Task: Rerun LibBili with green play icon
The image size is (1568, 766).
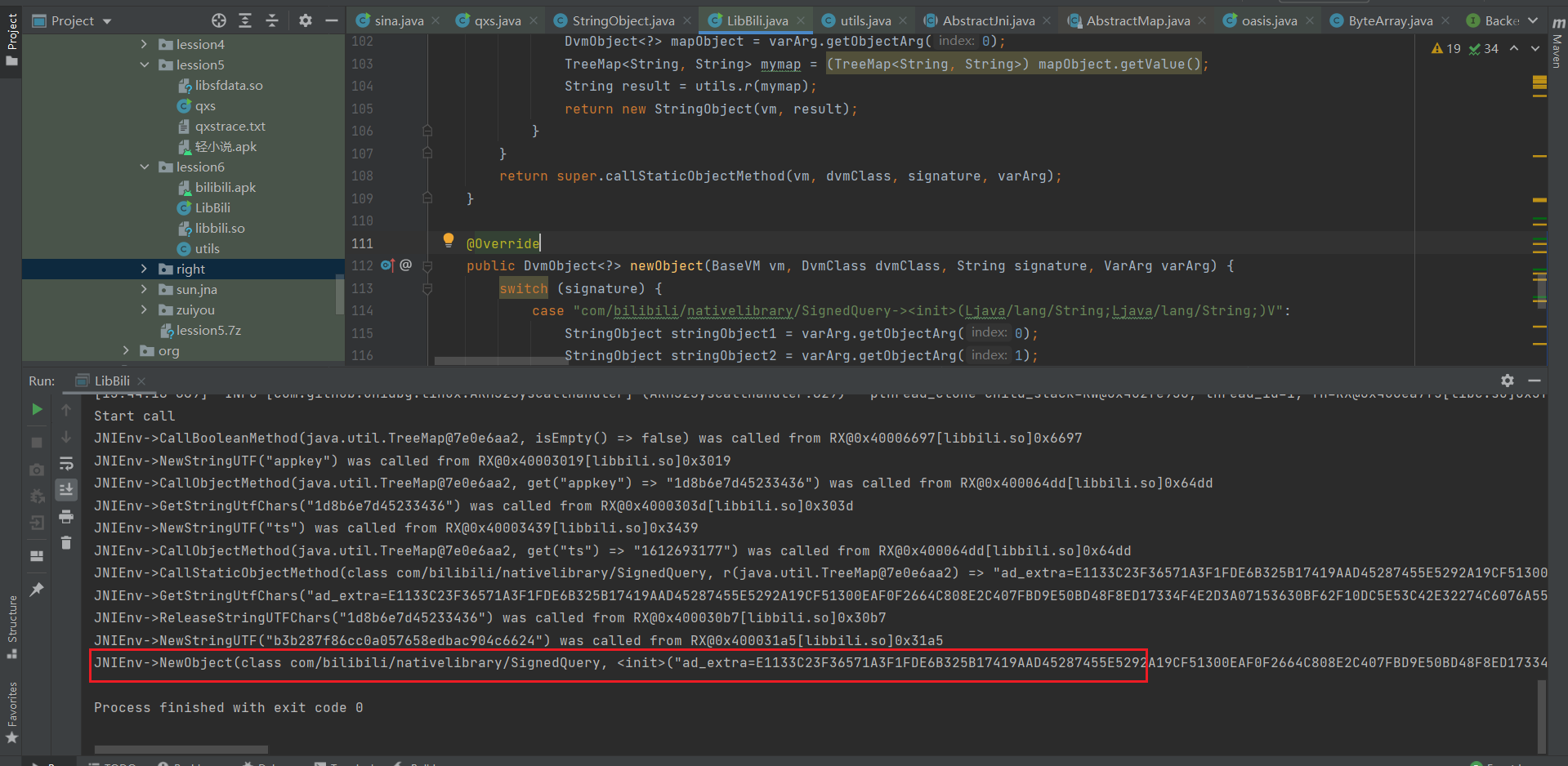Action: point(37,409)
